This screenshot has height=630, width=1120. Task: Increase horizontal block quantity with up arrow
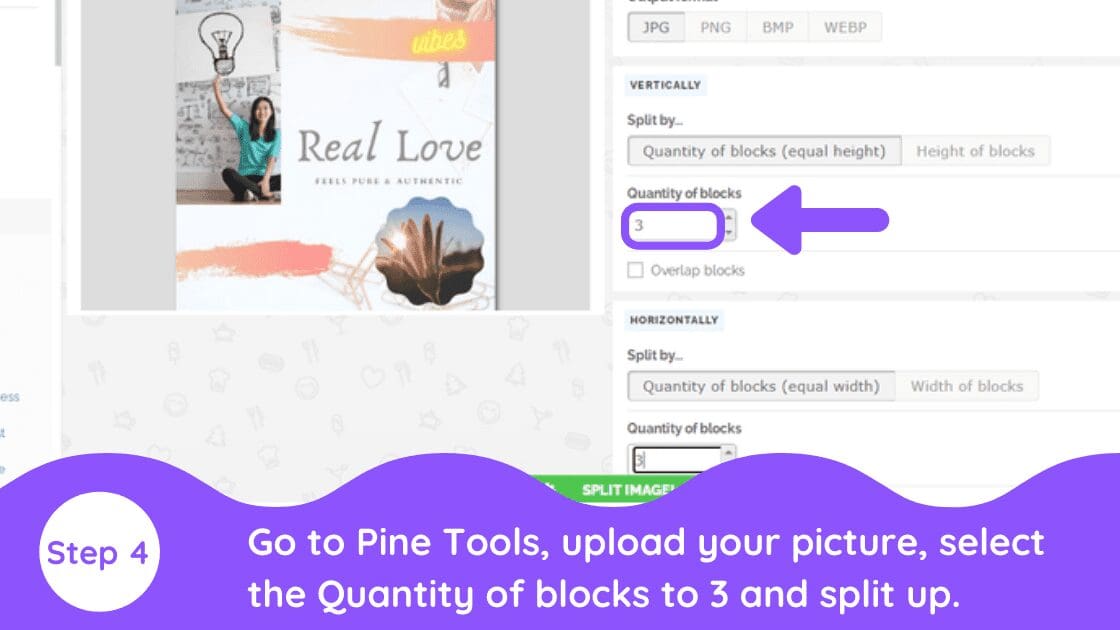[728, 452]
